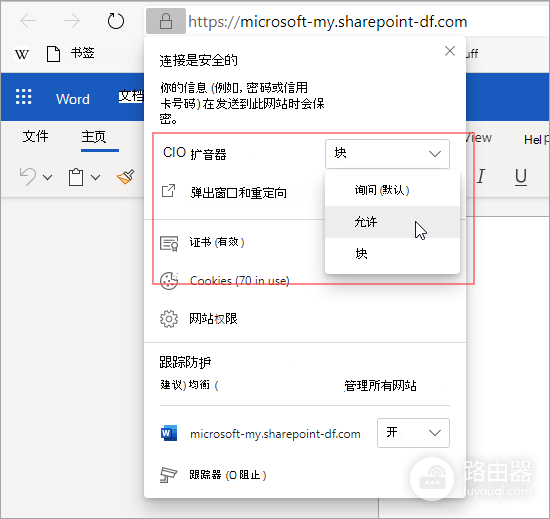
Task: Click the Word app title
Action: (x=73, y=99)
